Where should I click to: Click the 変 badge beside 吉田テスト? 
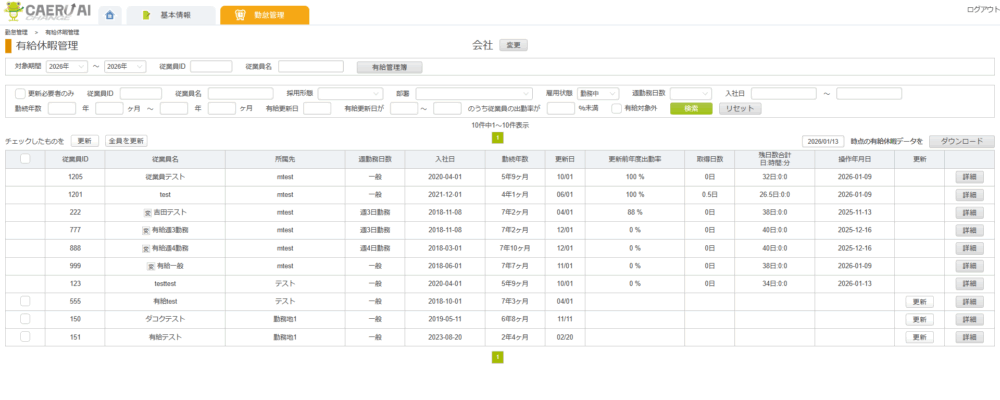(145, 212)
